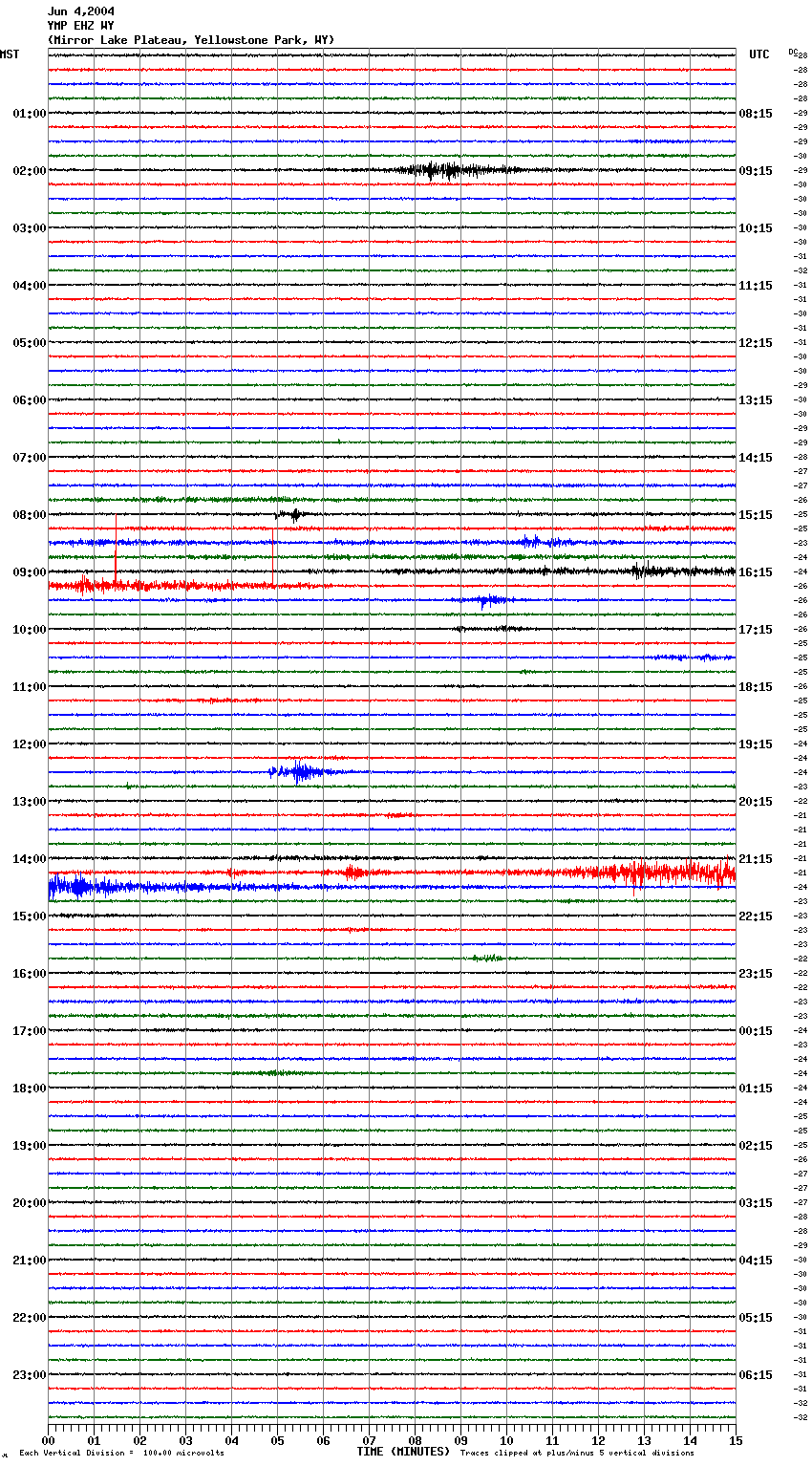Click the bottom axis minute tick '13'
Viewport: 812px width, 1466px height.
click(x=644, y=1440)
